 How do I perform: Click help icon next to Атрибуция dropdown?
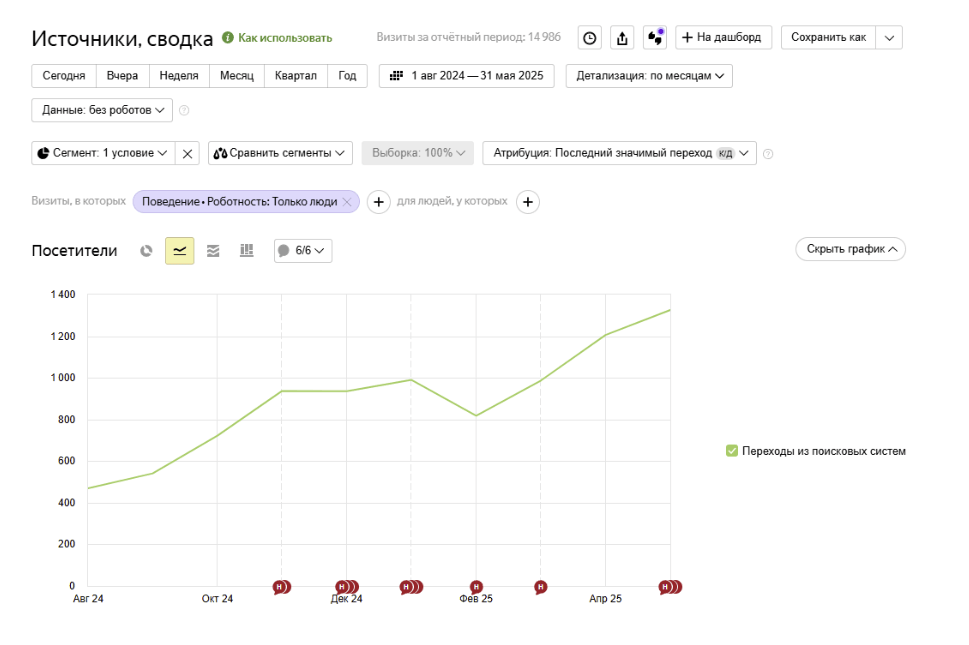[x=768, y=154]
